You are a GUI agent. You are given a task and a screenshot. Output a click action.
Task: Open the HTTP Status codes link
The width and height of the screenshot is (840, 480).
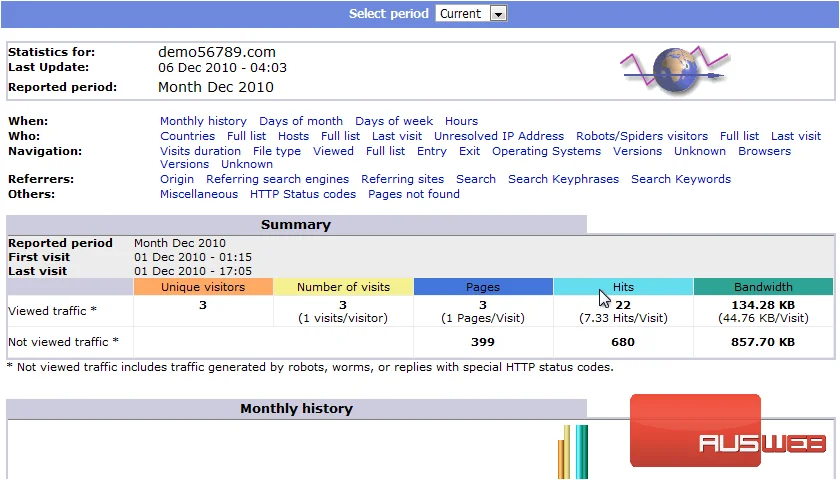303,194
